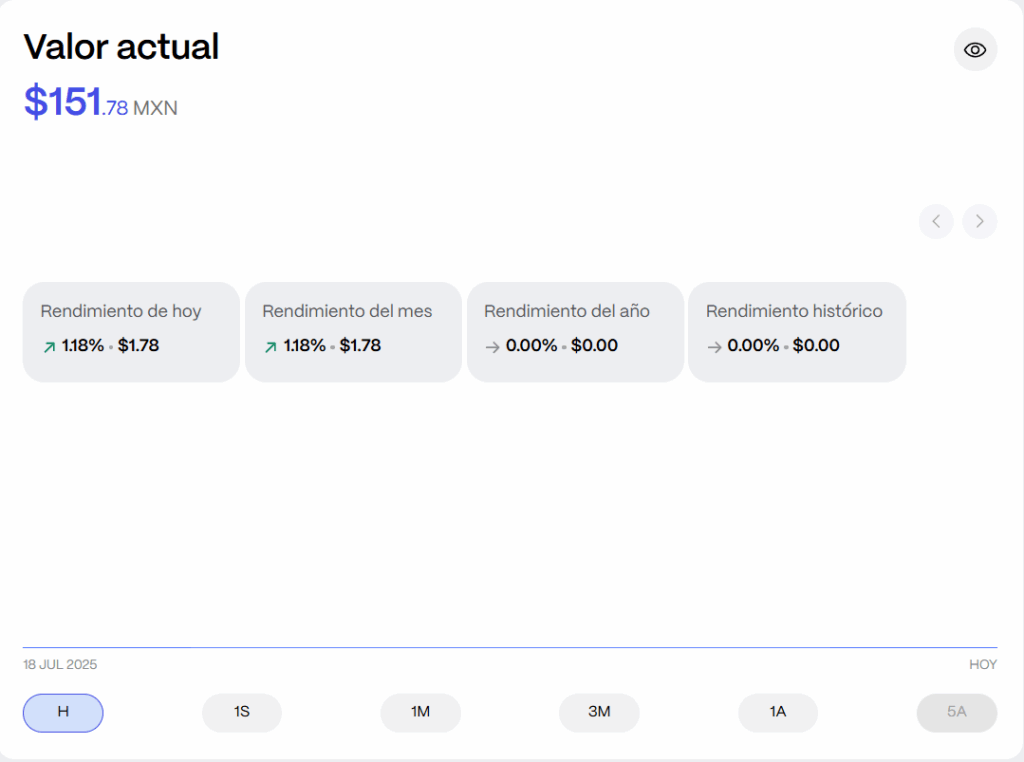
Task: Click green up arrow in Rendimiento del mes
Action: point(271,347)
